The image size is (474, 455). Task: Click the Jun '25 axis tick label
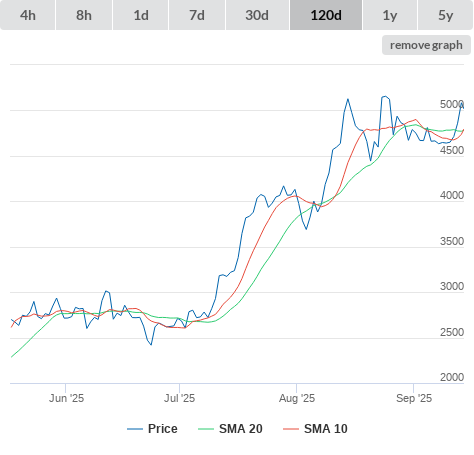pyautogui.click(x=66, y=398)
